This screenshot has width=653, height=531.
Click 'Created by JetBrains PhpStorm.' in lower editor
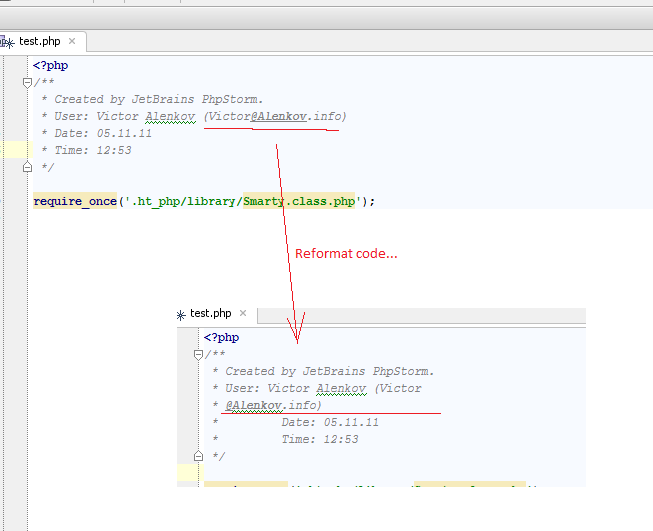[329, 371]
